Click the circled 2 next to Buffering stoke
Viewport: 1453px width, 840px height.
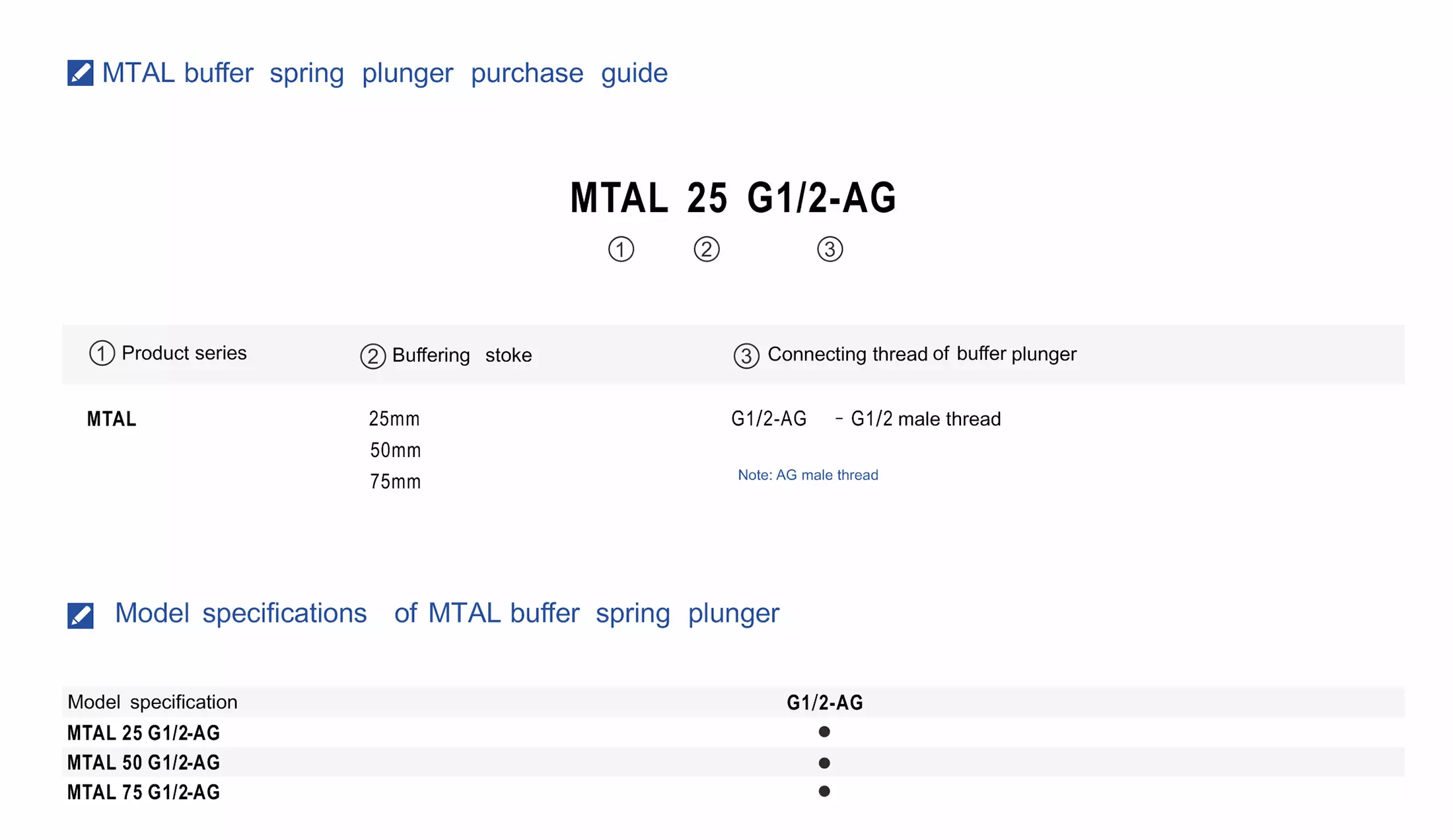[x=372, y=357]
